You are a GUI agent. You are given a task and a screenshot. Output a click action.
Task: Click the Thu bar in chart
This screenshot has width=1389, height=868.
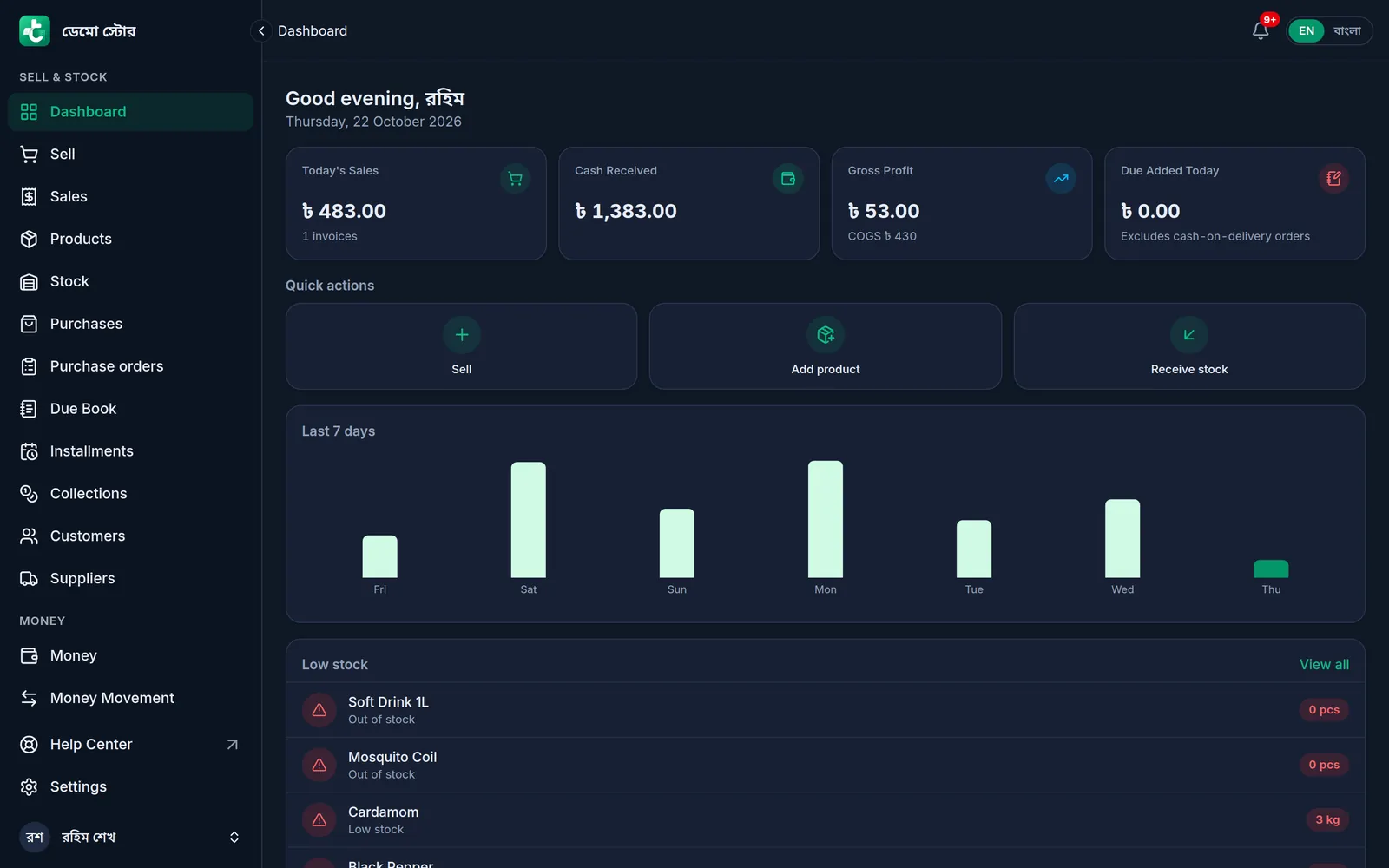[x=1271, y=569]
